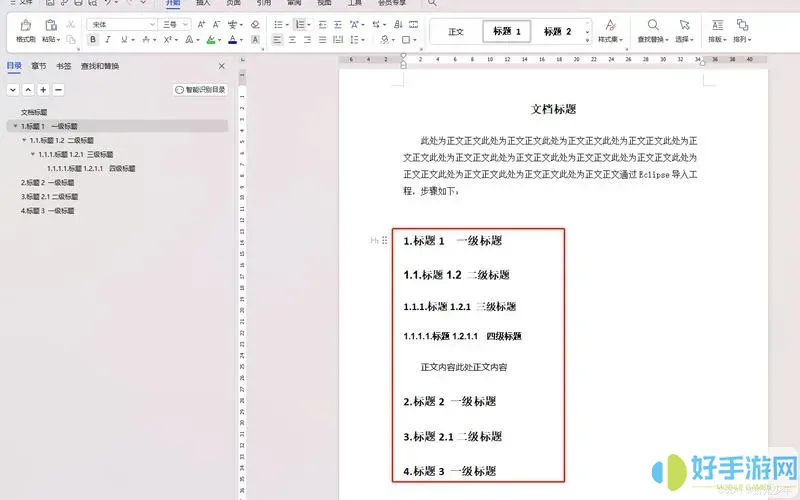Toggle Underline formatting button
Viewport: 800px width, 500px height.
124,40
